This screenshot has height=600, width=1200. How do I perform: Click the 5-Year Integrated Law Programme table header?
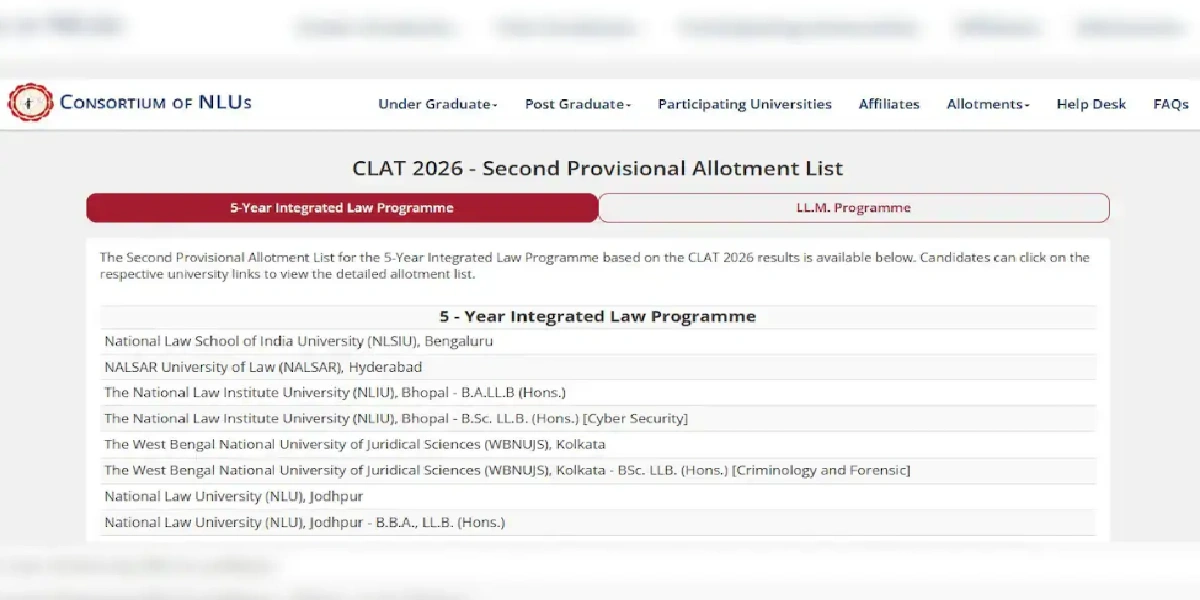point(598,316)
